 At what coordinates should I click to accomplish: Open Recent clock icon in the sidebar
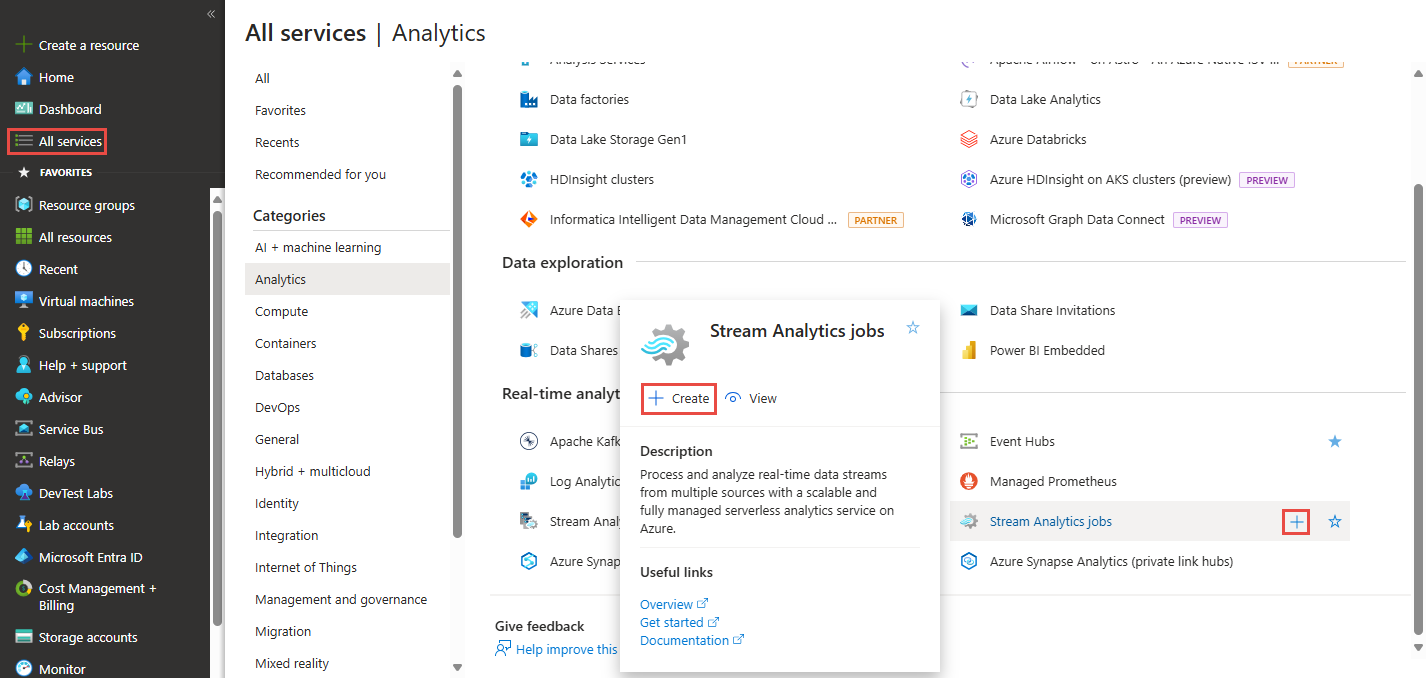(24, 269)
